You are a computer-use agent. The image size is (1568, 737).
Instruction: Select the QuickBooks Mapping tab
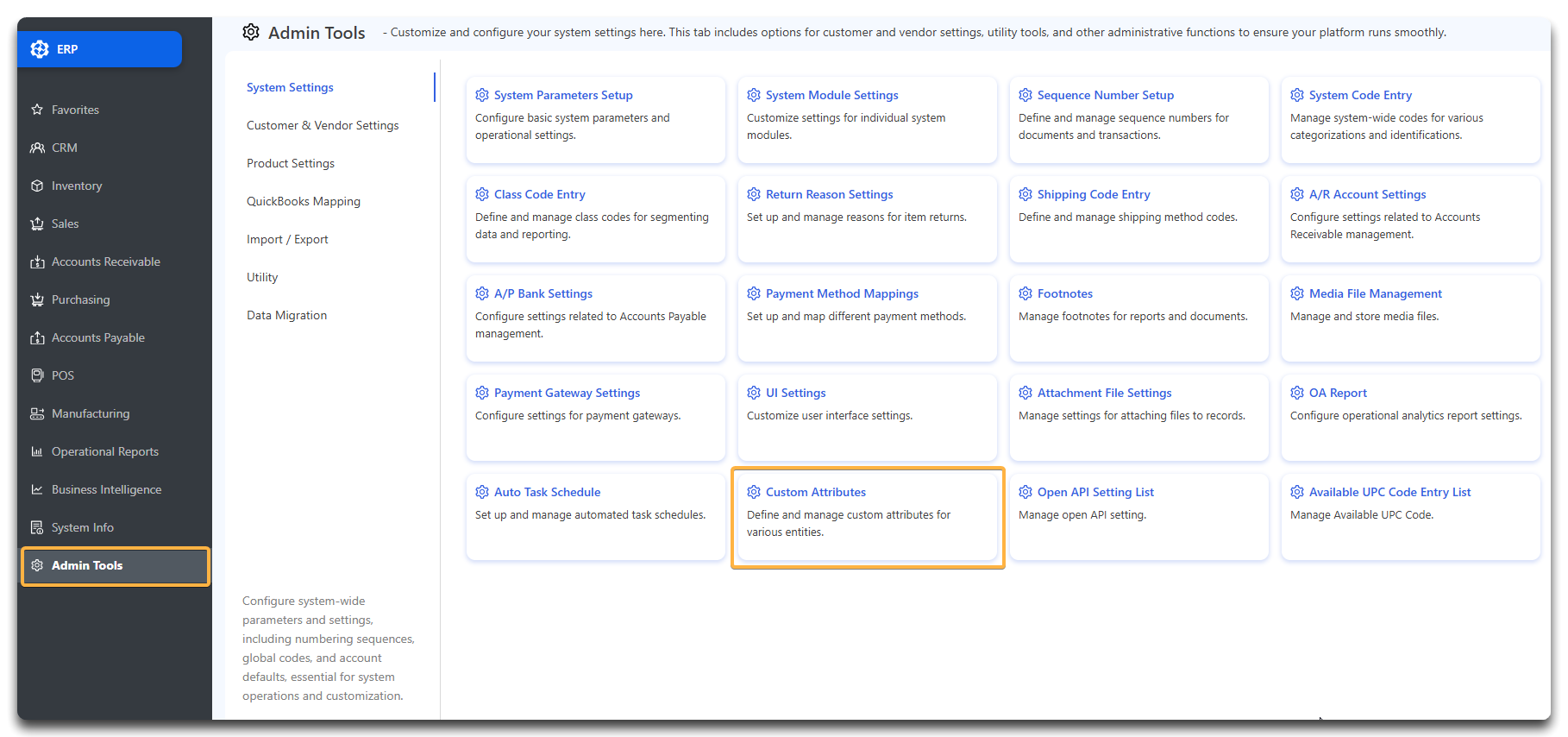click(x=304, y=201)
